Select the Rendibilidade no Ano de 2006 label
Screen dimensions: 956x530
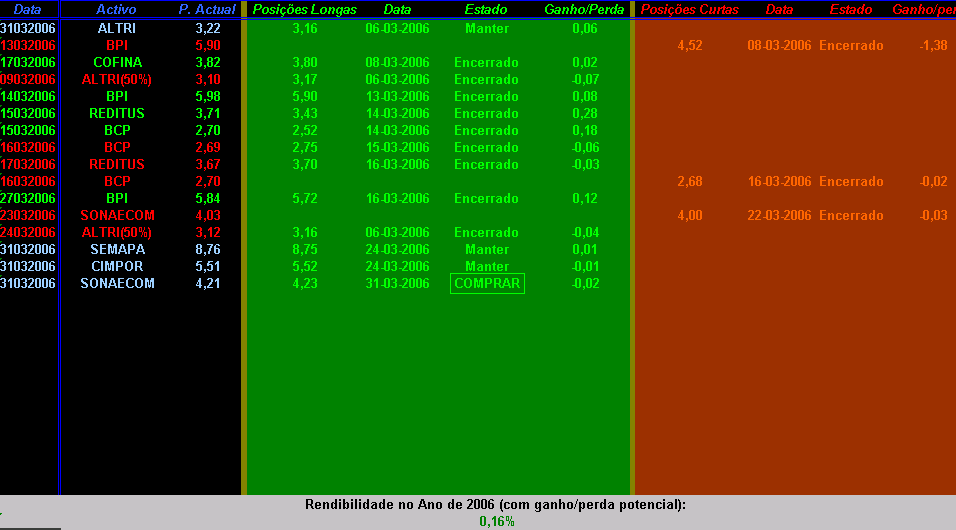495,504
